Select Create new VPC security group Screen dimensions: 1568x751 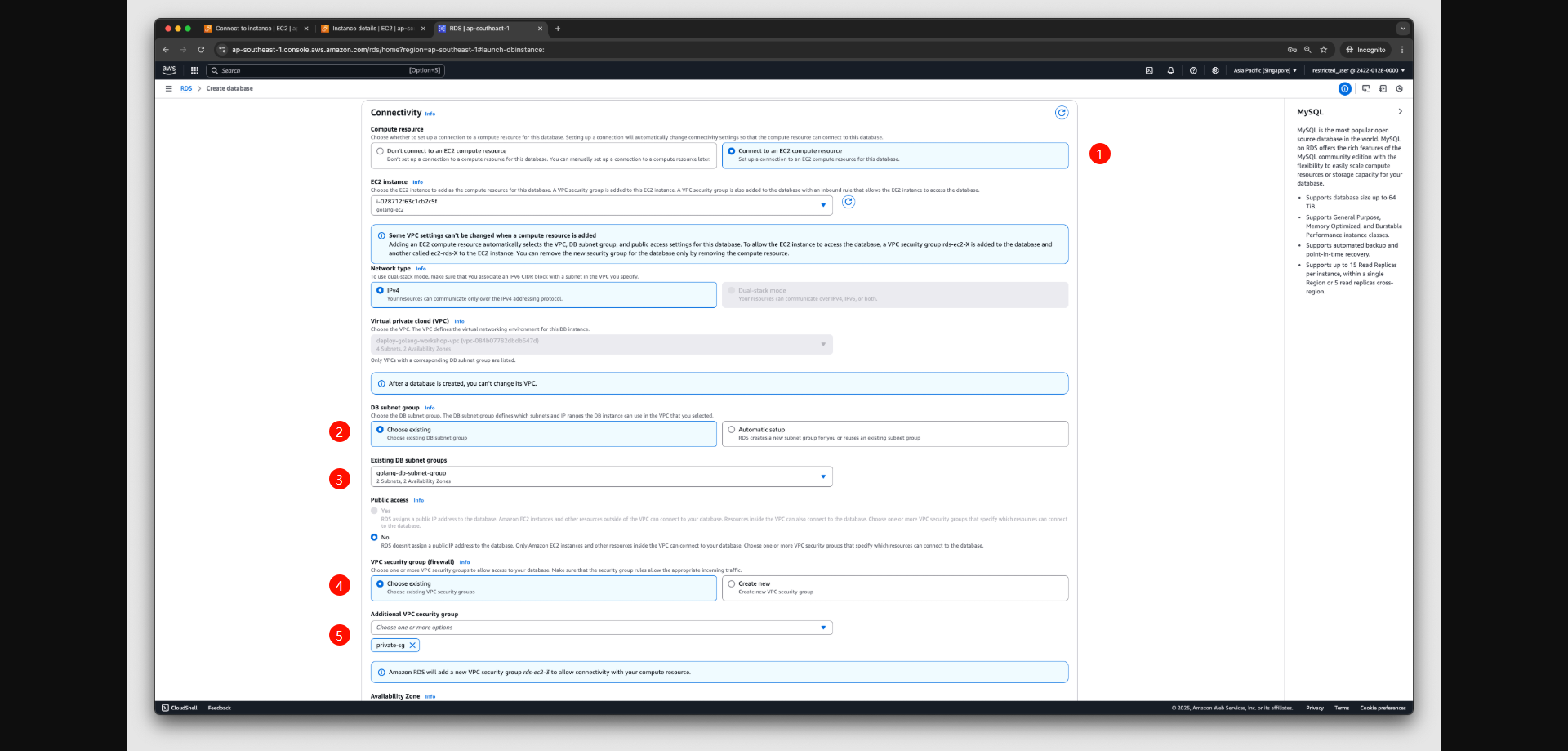click(x=895, y=588)
